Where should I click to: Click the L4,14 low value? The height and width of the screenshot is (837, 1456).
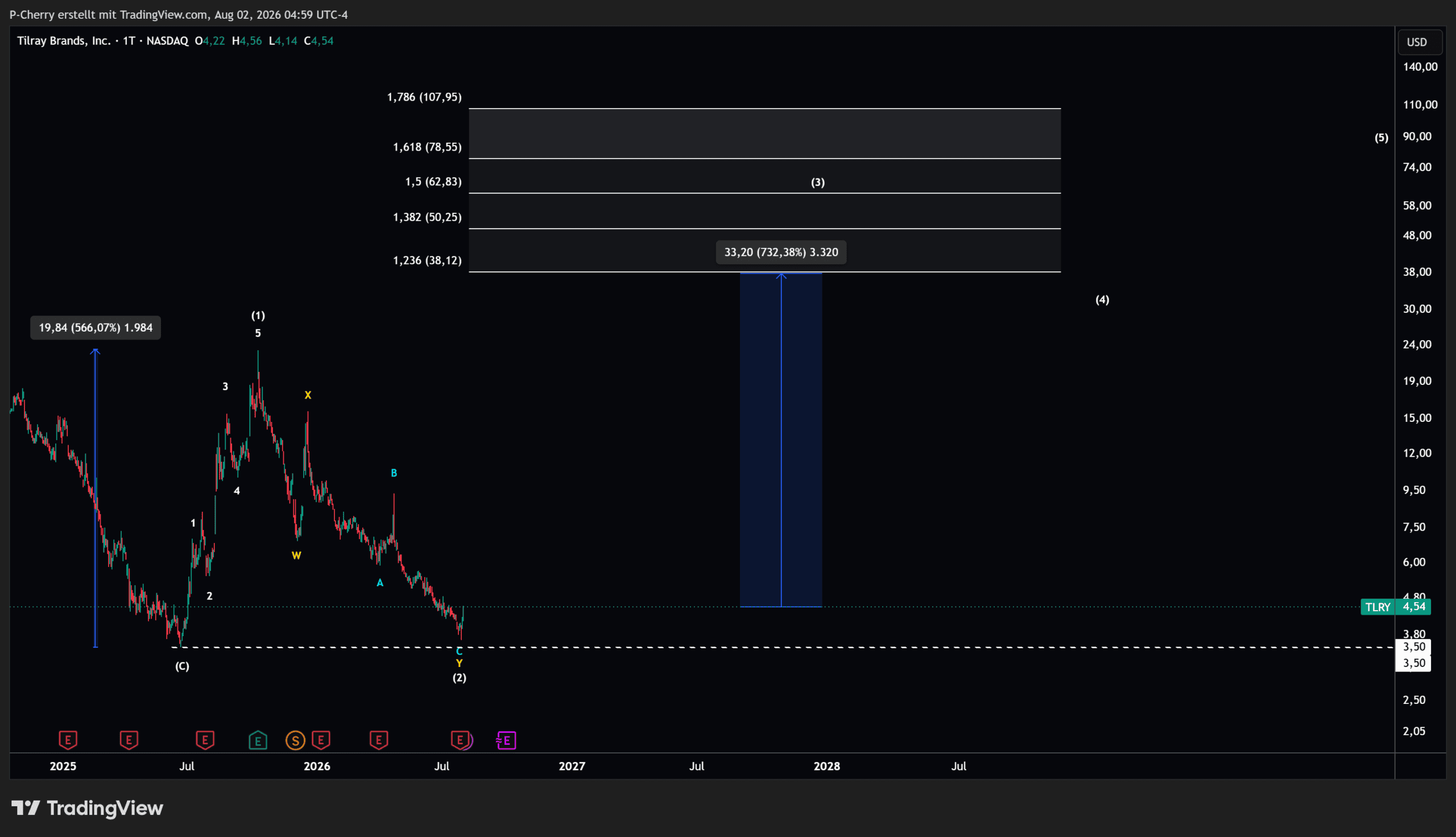283,41
